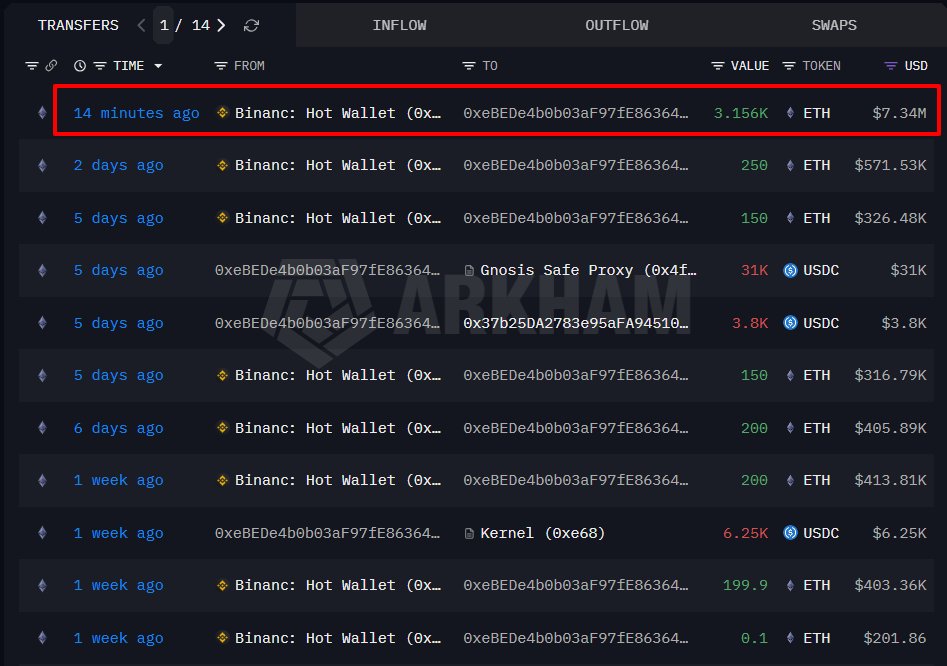
Task: Open the chain filter icon at far left
Action: pyautogui.click(x=31, y=66)
